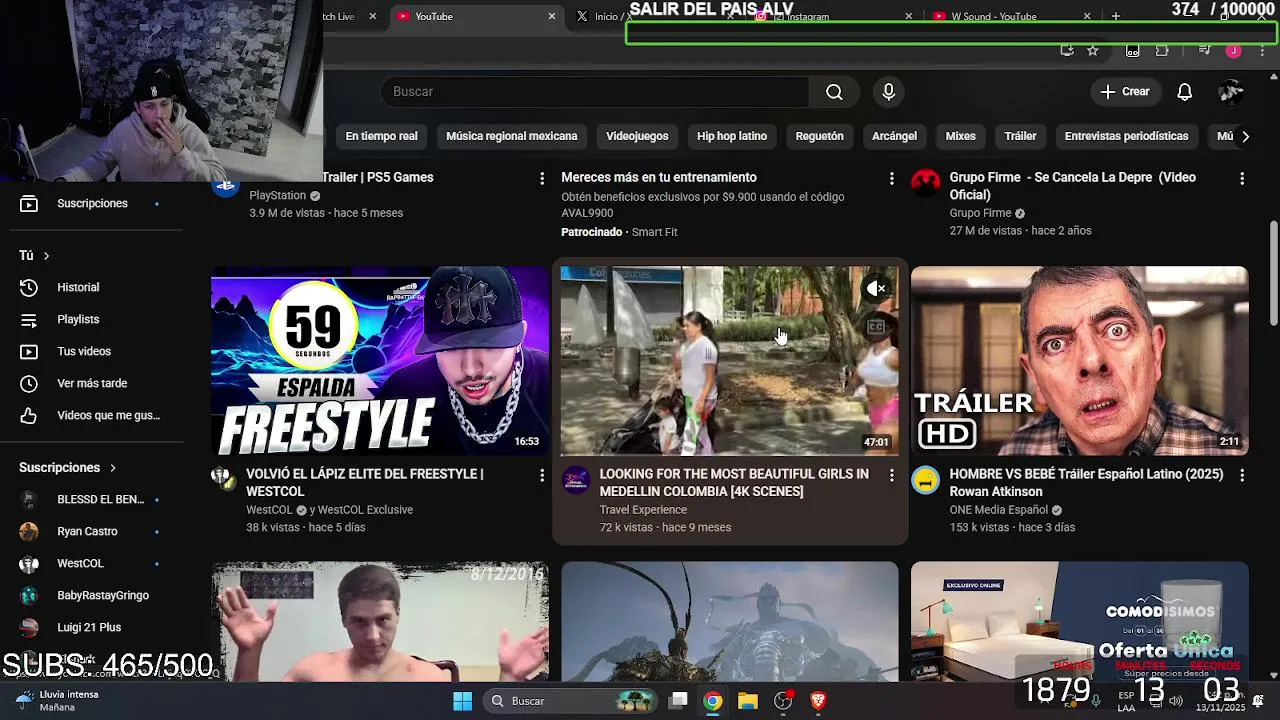This screenshot has width=1280, height=720.
Task: Open Ver más tarde list
Action: (92, 383)
